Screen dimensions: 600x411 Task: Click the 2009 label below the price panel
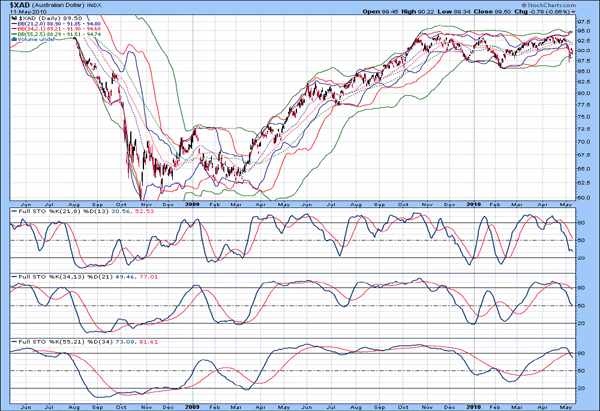point(192,203)
